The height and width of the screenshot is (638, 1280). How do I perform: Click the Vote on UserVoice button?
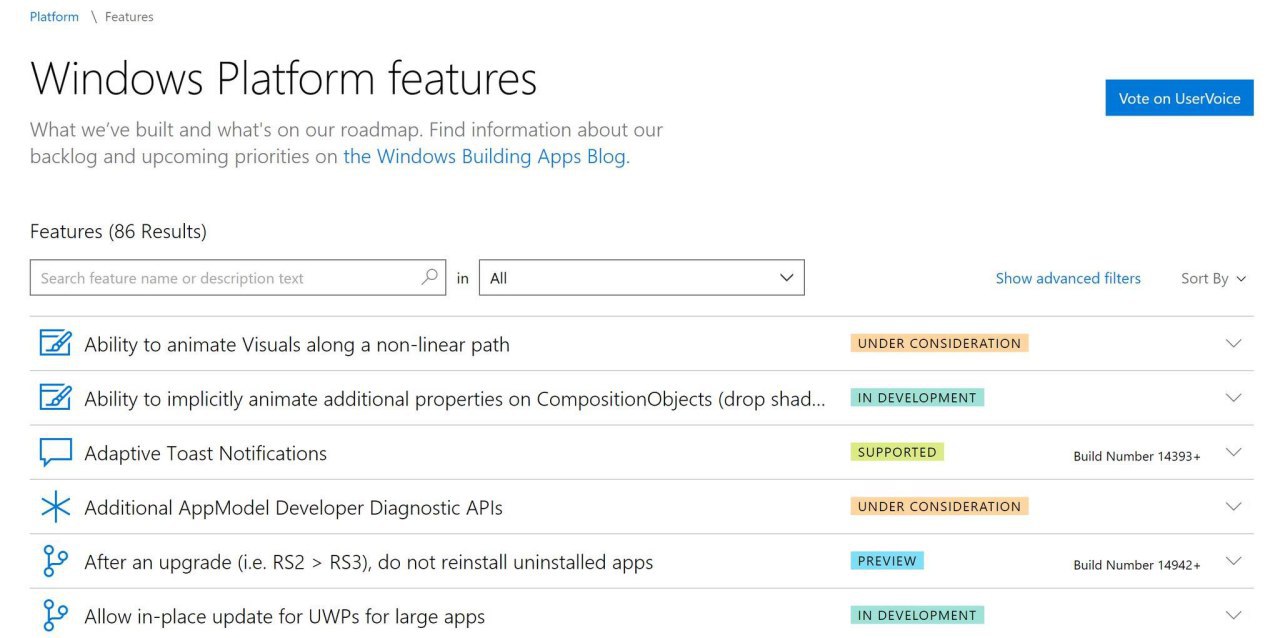pos(1179,98)
